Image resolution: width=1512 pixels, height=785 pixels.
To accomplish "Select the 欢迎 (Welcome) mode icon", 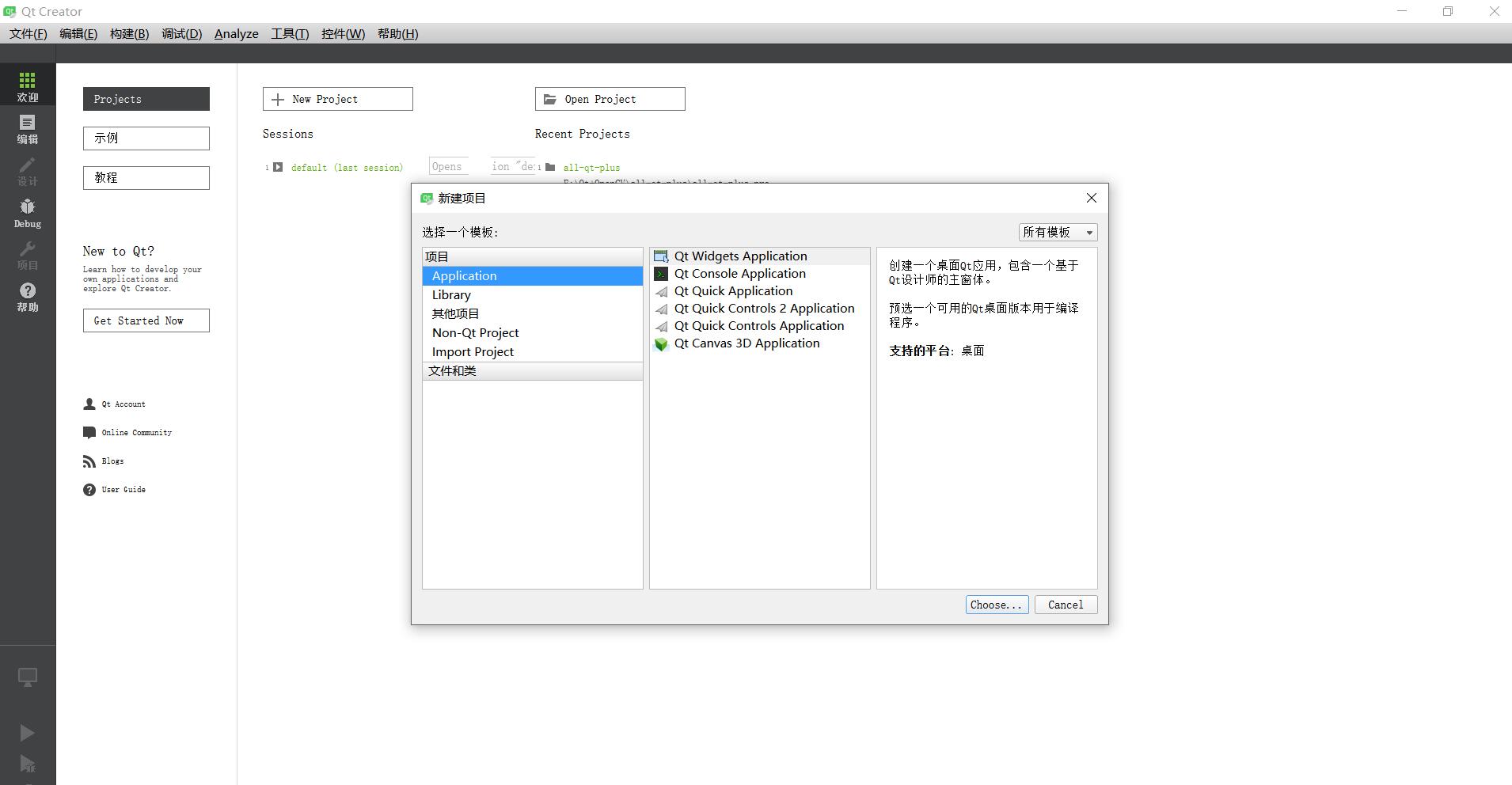I will tap(27, 85).
